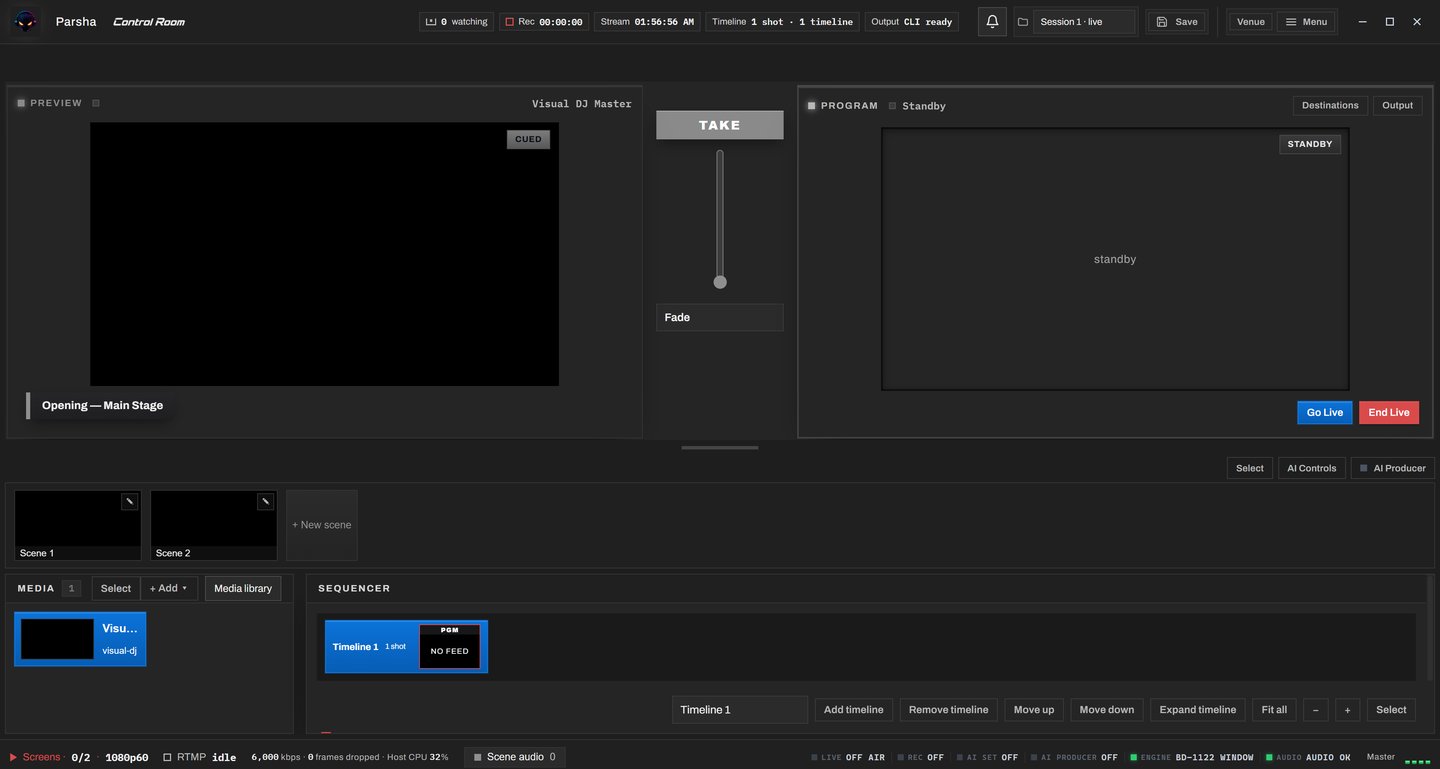Select the Timeline 1 block in sequencer
The height and width of the screenshot is (769, 1440).
click(406, 647)
